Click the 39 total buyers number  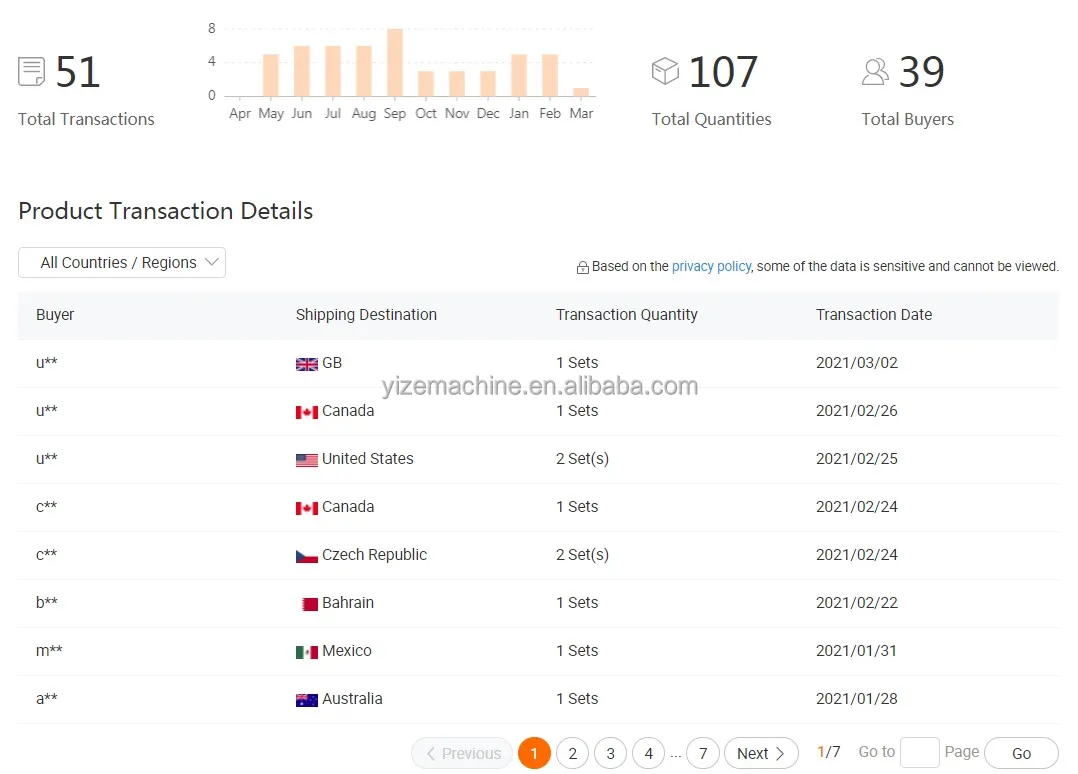click(x=922, y=71)
